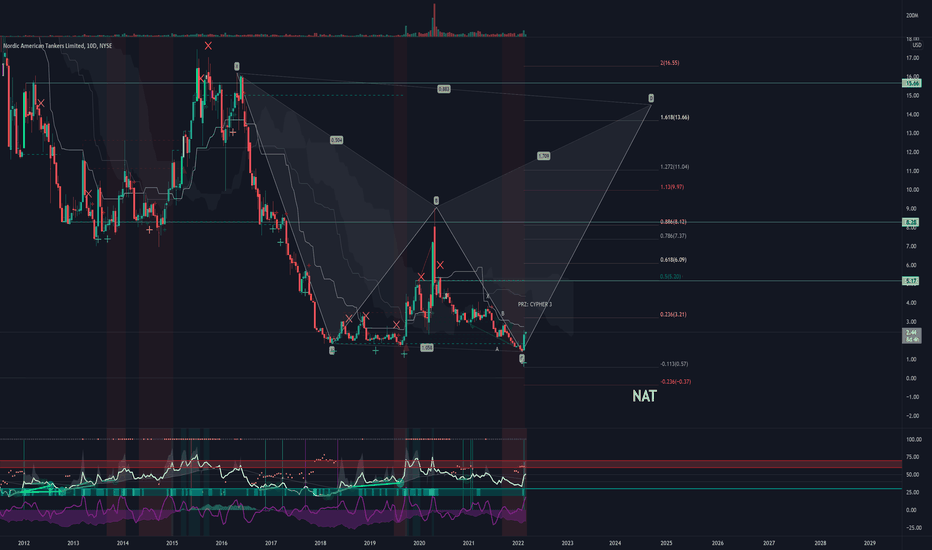Click the 2025 label on time axis
Viewport: 932px width, 550px height.
[x=666, y=543]
